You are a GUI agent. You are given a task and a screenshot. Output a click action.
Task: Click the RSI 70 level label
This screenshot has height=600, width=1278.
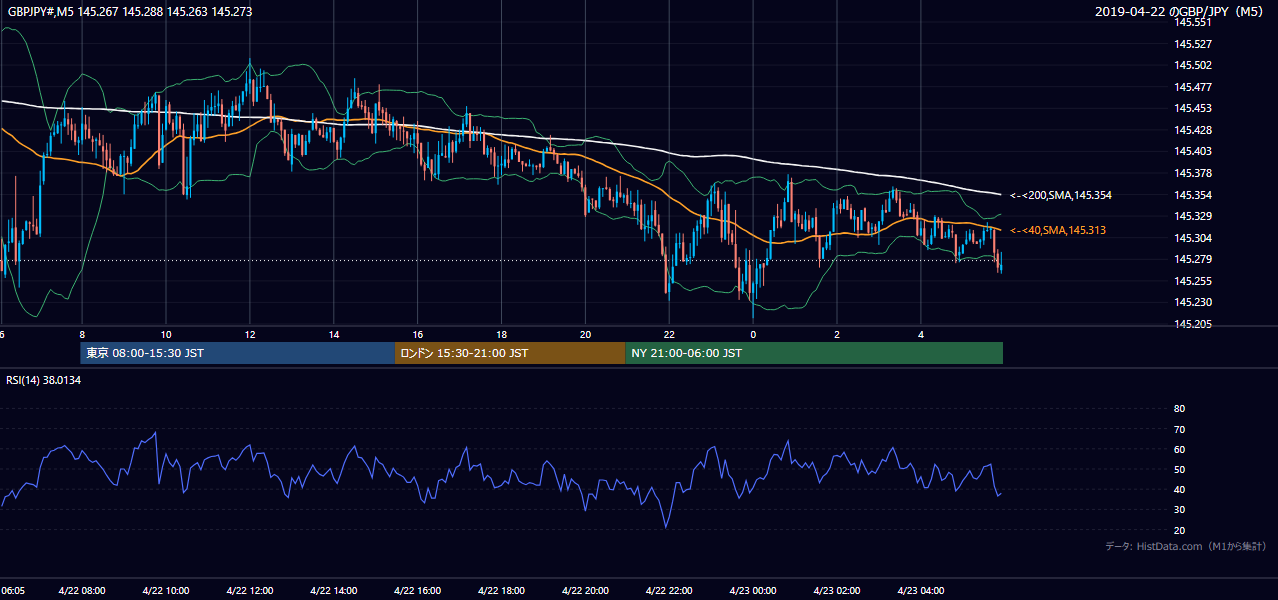[1180, 429]
